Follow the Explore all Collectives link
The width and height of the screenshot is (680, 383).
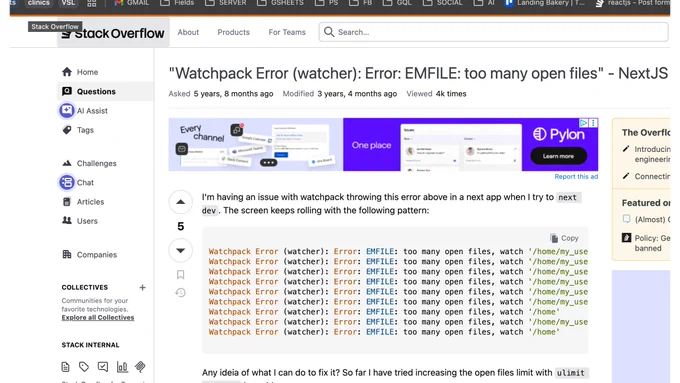(98, 318)
